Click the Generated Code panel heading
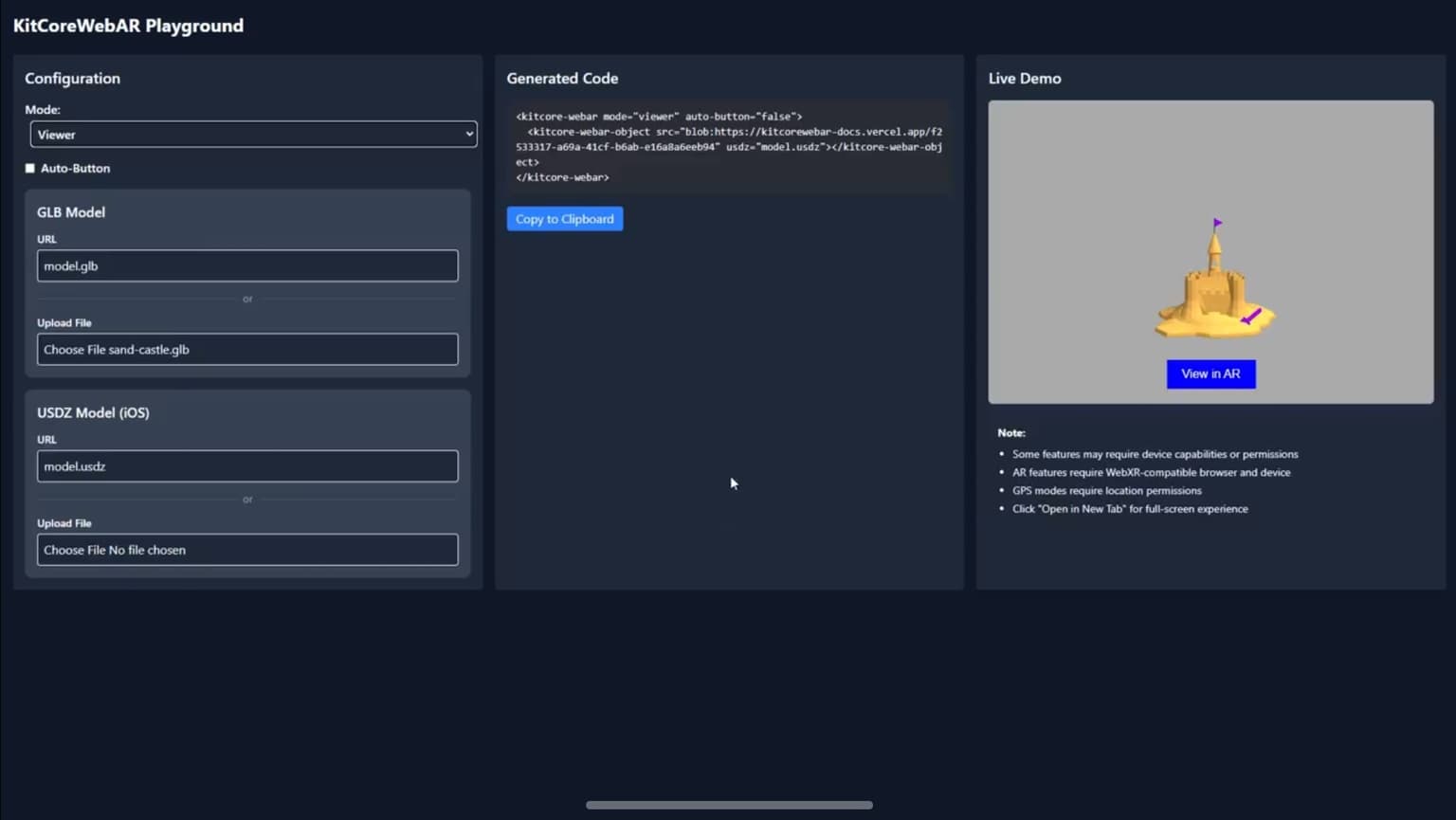The width and height of the screenshot is (1456, 820). 562,79
